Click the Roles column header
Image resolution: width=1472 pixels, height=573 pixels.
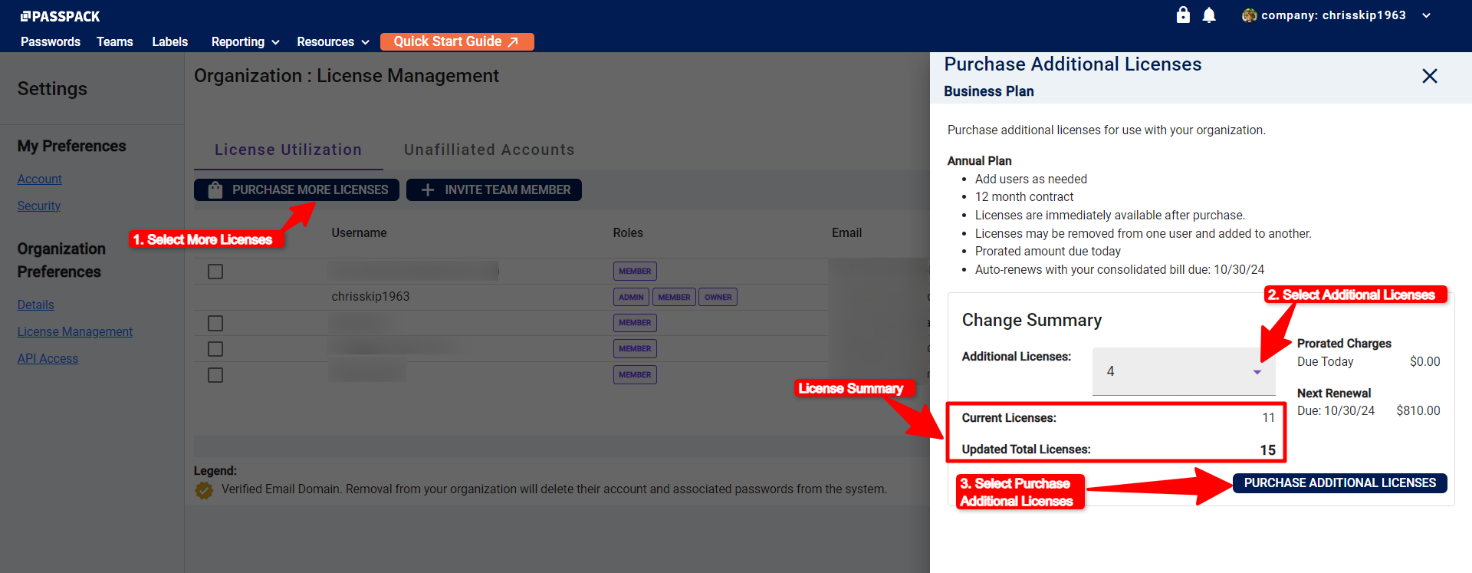(628, 233)
